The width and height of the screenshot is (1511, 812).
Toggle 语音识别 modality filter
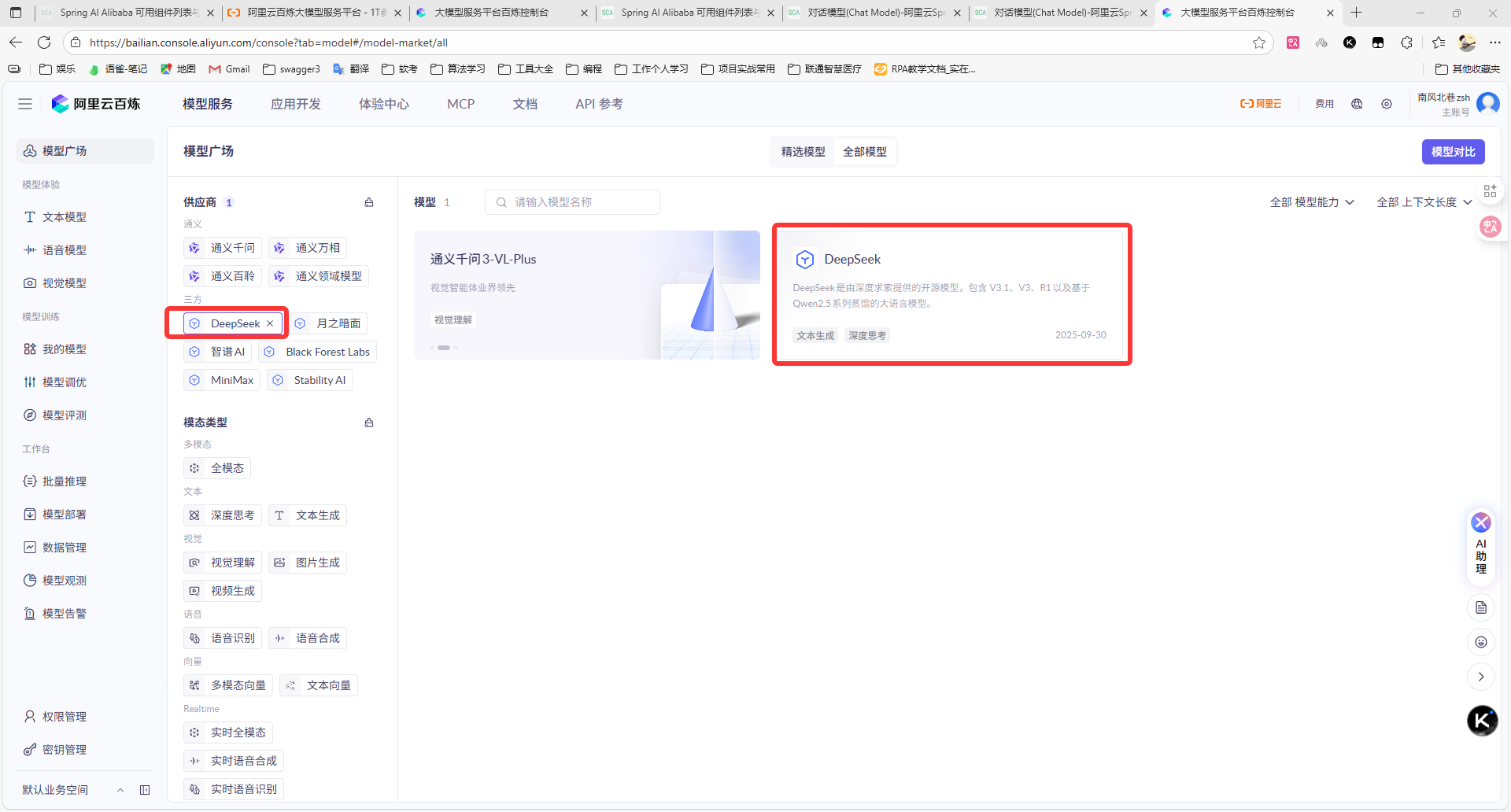pyautogui.click(x=223, y=638)
